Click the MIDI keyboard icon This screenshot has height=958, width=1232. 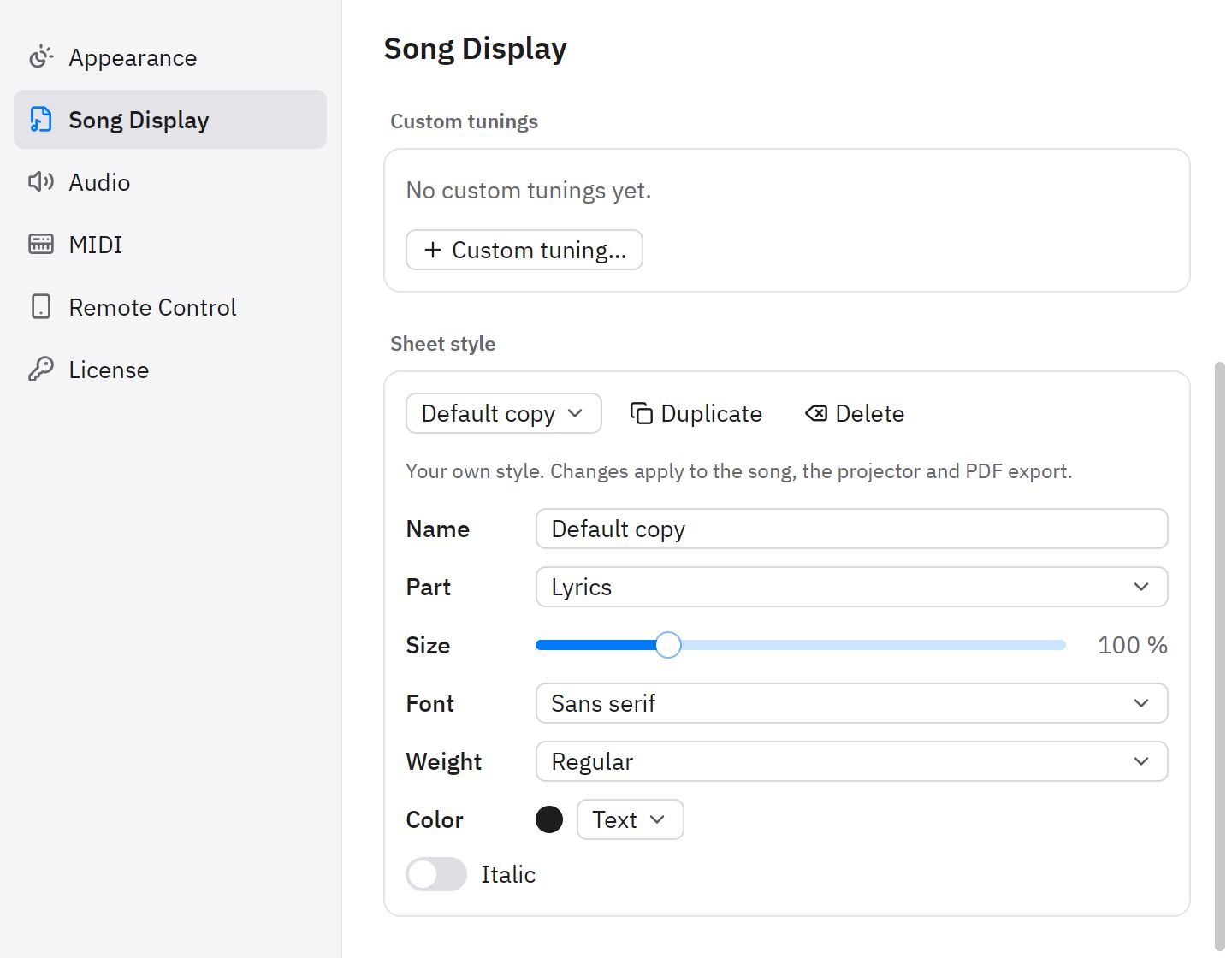[x=41, y=245]
